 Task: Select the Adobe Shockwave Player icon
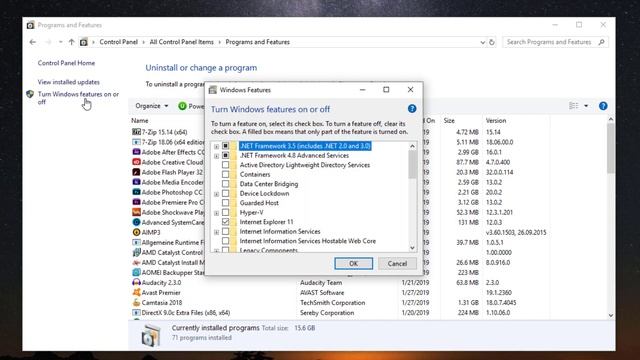[136, 212]
